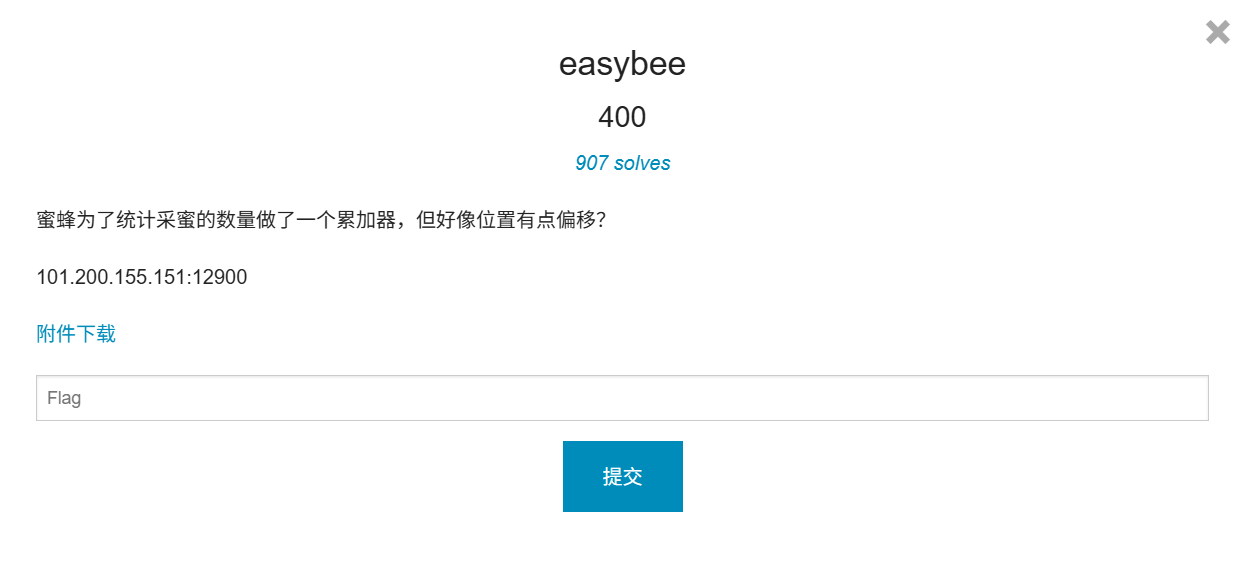Viewport: 1243px width, 573px height.
Task: Dismiss the modal using the X
Action: click(x=1217, y=32)
